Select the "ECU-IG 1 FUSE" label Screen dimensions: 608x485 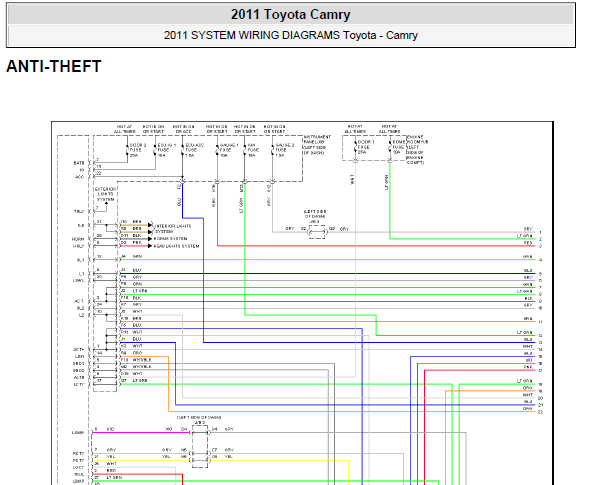[167, 148]
